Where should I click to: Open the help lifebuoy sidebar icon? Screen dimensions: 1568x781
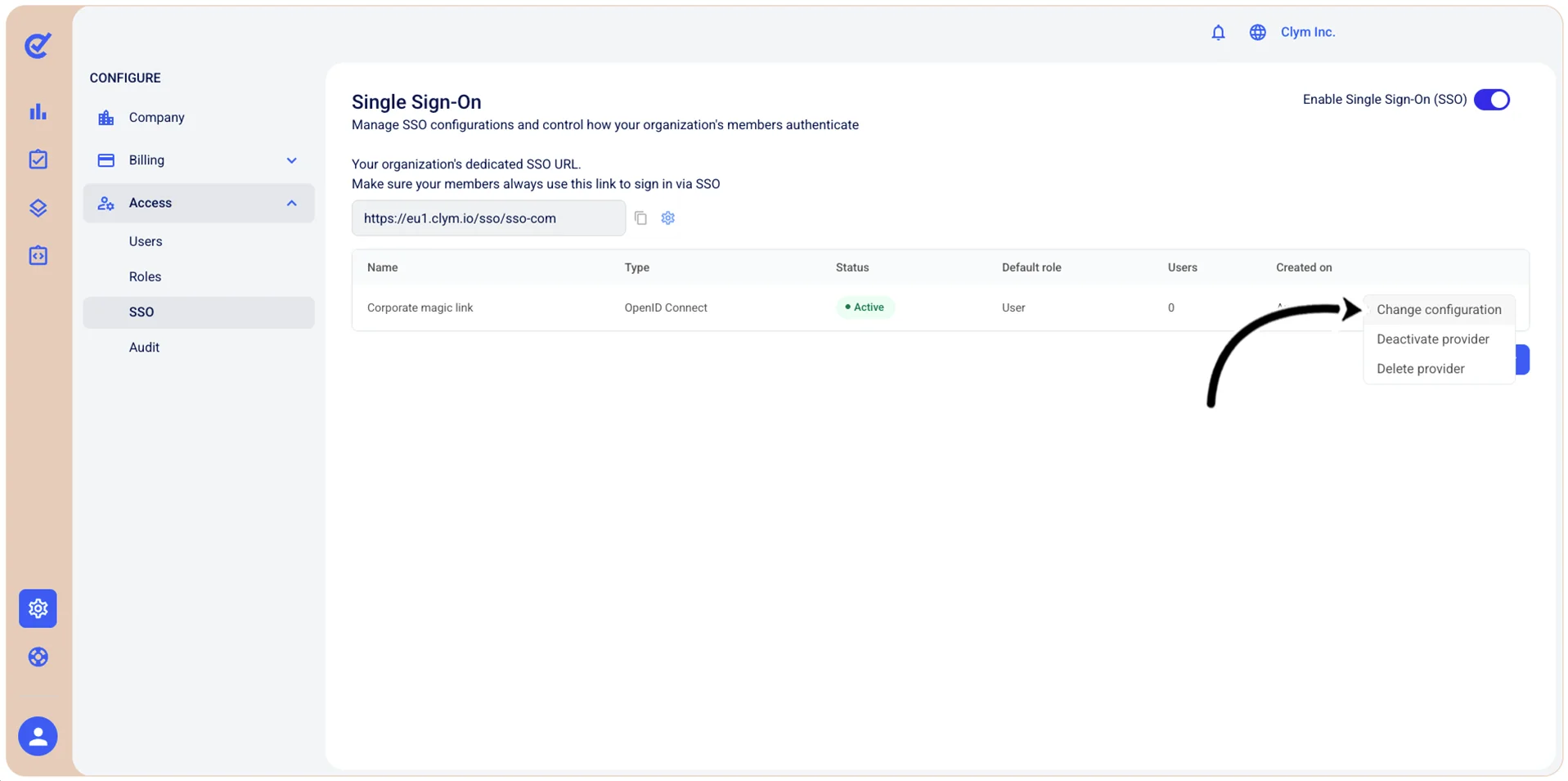click(38, 657)
